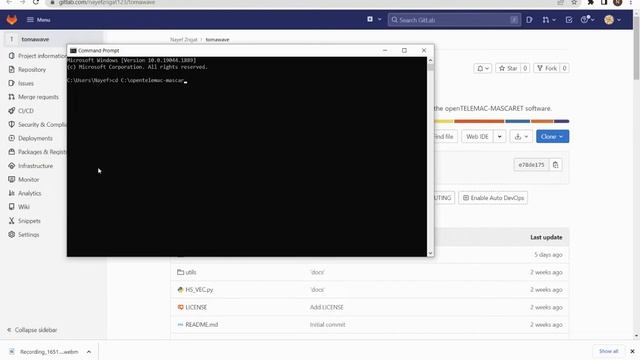Viewport: 640px width, 360px height.
Task: Open the LICENSE file
Action: pyautogui.click(x=196, y=307)
